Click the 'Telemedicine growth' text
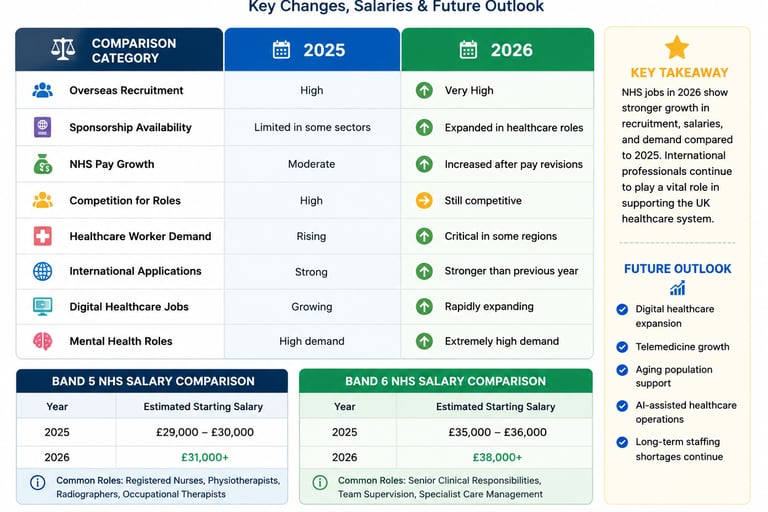Image resolution: width=768 pixels, height=512 pixels. point(682,347)
